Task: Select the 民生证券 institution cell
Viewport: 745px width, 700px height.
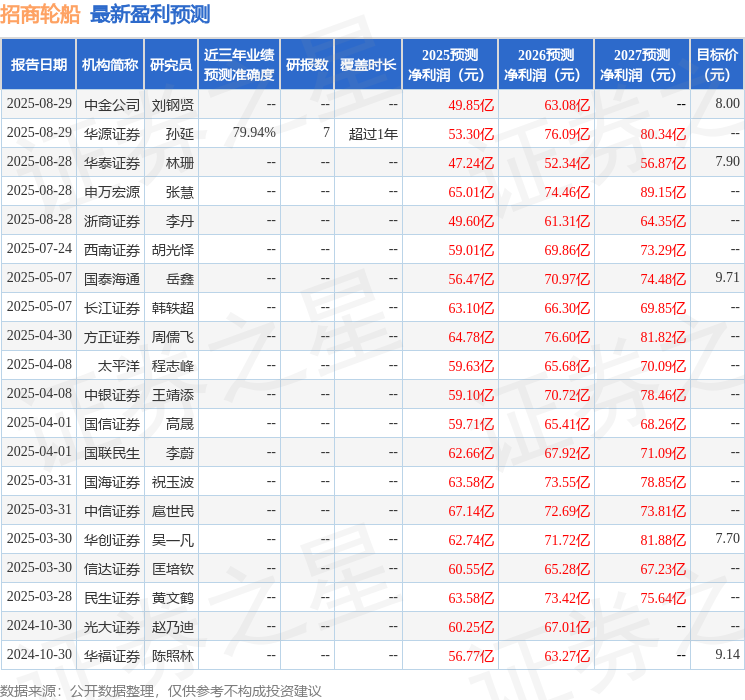Action: click(112, 597)
